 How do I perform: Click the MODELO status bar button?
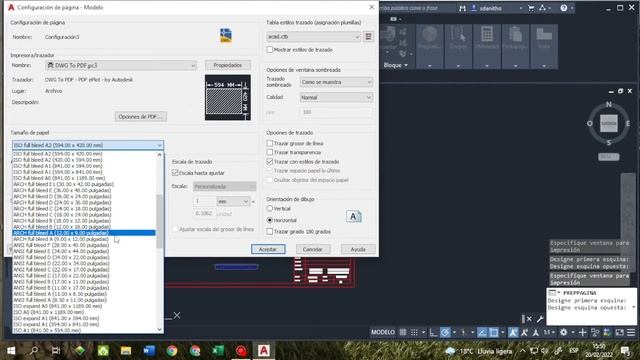(x=383, y=332)
